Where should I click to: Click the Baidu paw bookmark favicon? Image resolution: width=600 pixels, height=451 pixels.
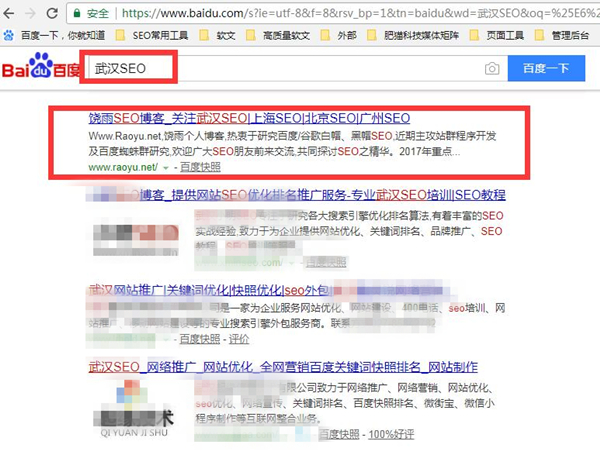tap(9, 36)
